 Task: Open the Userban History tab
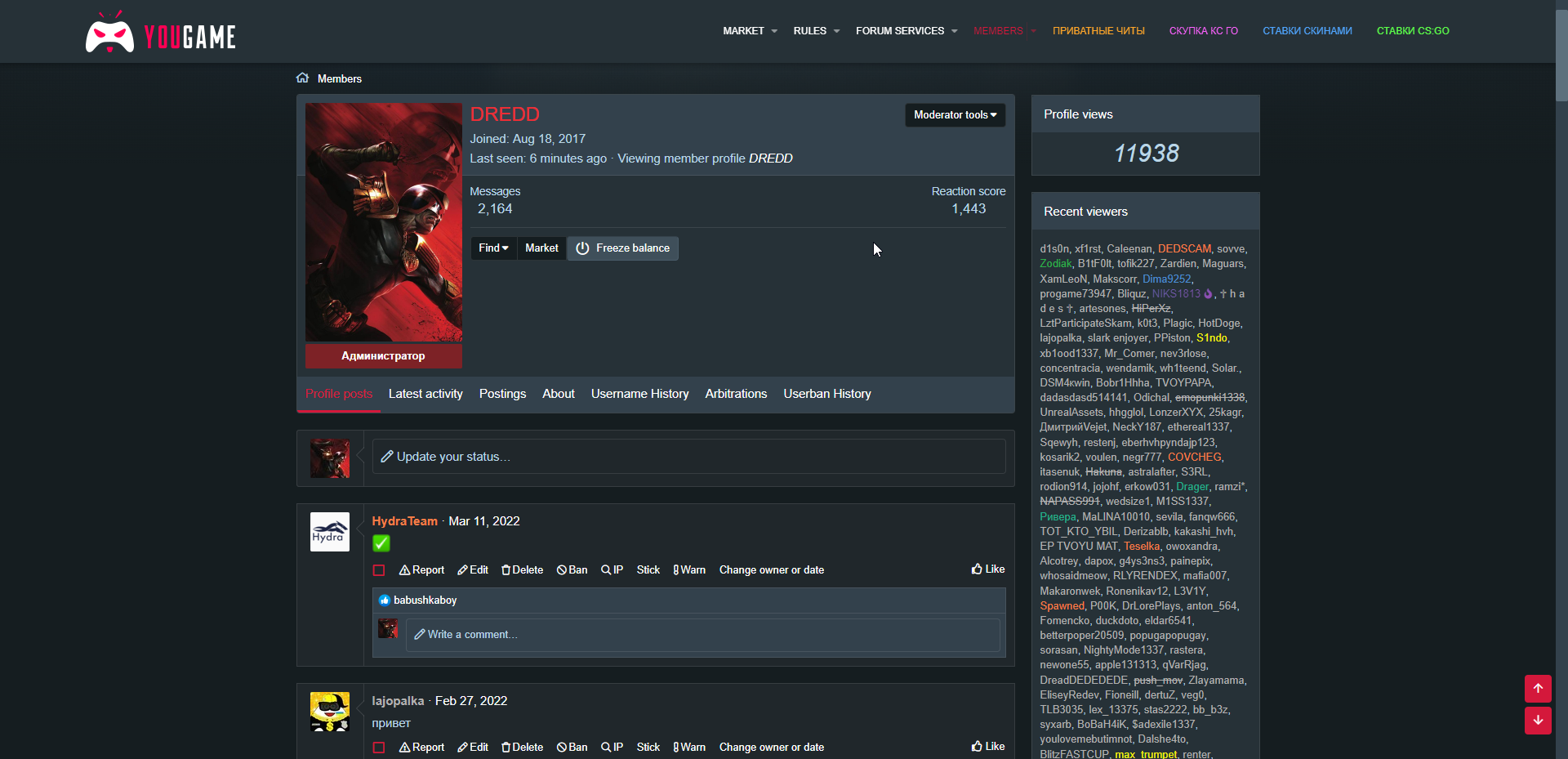[x=826, y=394]
